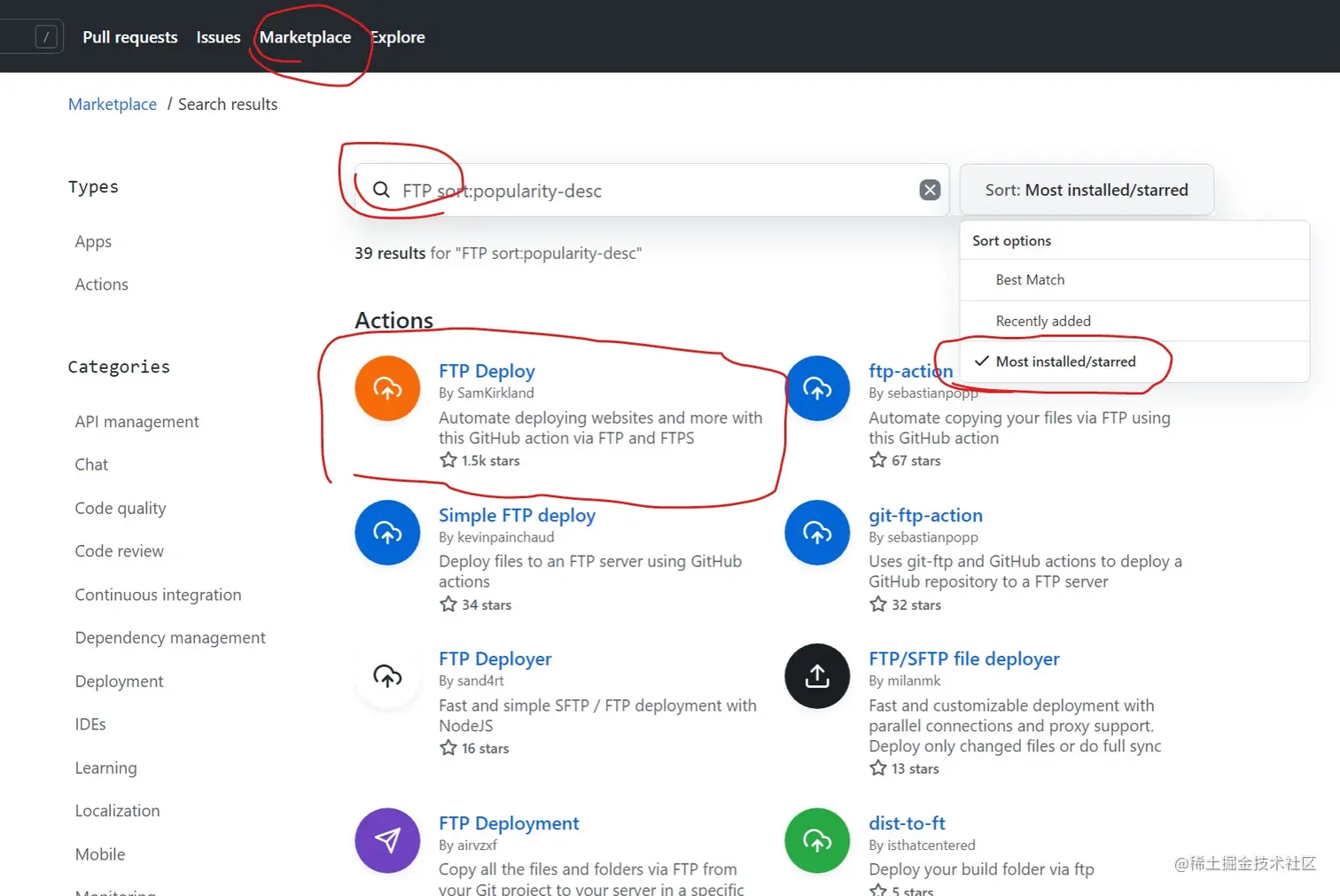Screen dimensions: 1340x896
Task: Select Mobile category
Action: (x=100, y=854)
